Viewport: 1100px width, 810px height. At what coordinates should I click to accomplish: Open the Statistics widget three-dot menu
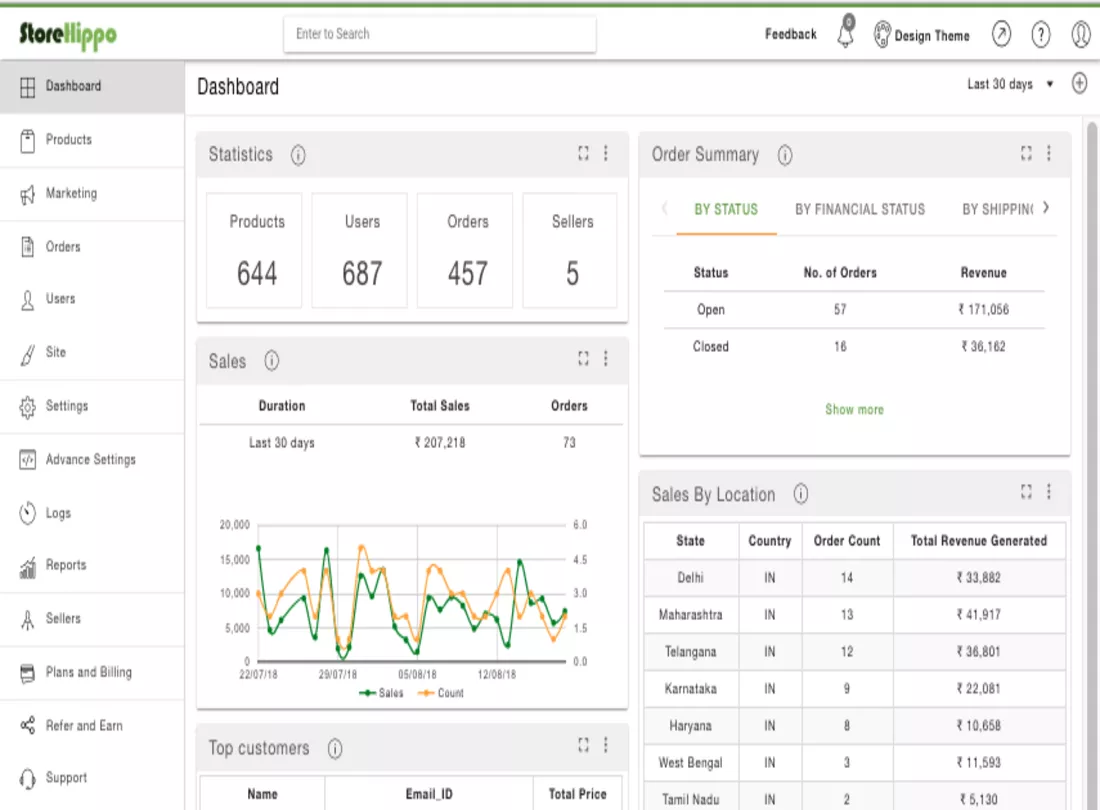(606, 153)
